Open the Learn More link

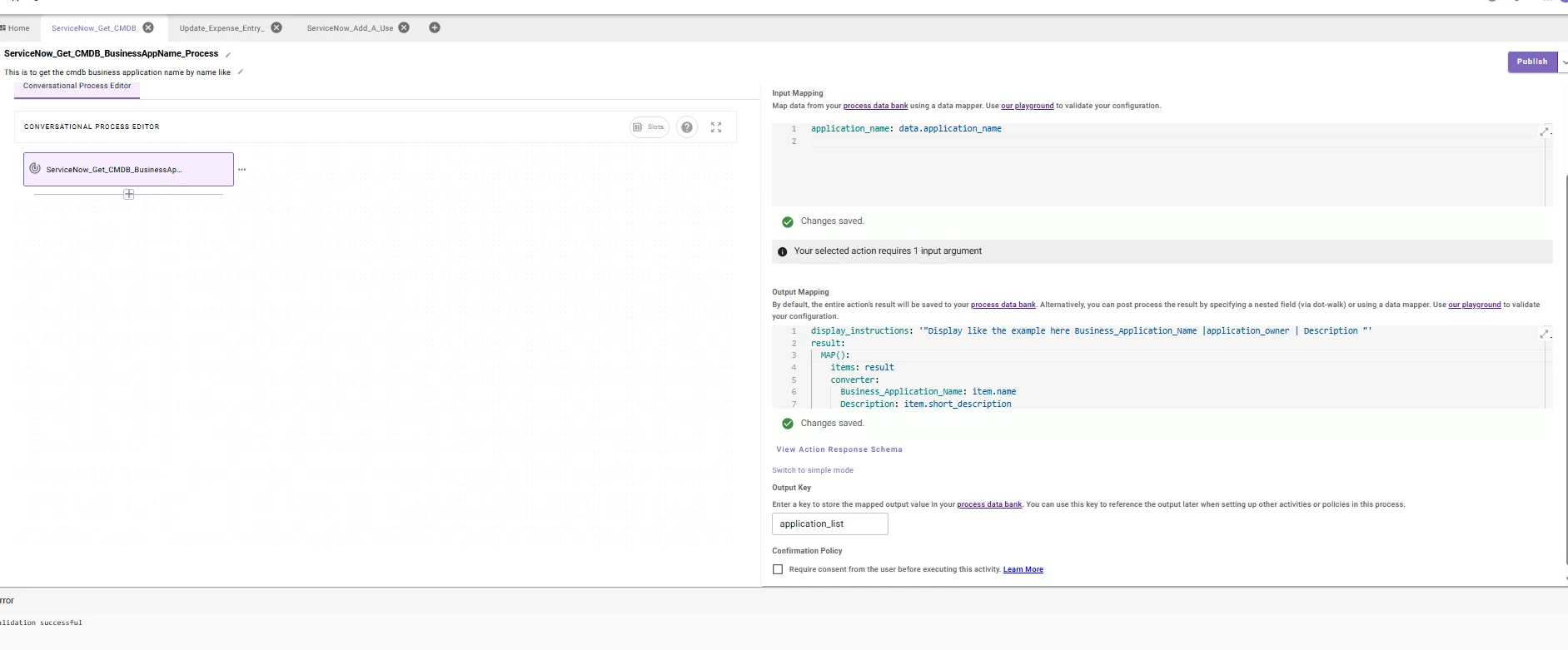click(1023, 569)
